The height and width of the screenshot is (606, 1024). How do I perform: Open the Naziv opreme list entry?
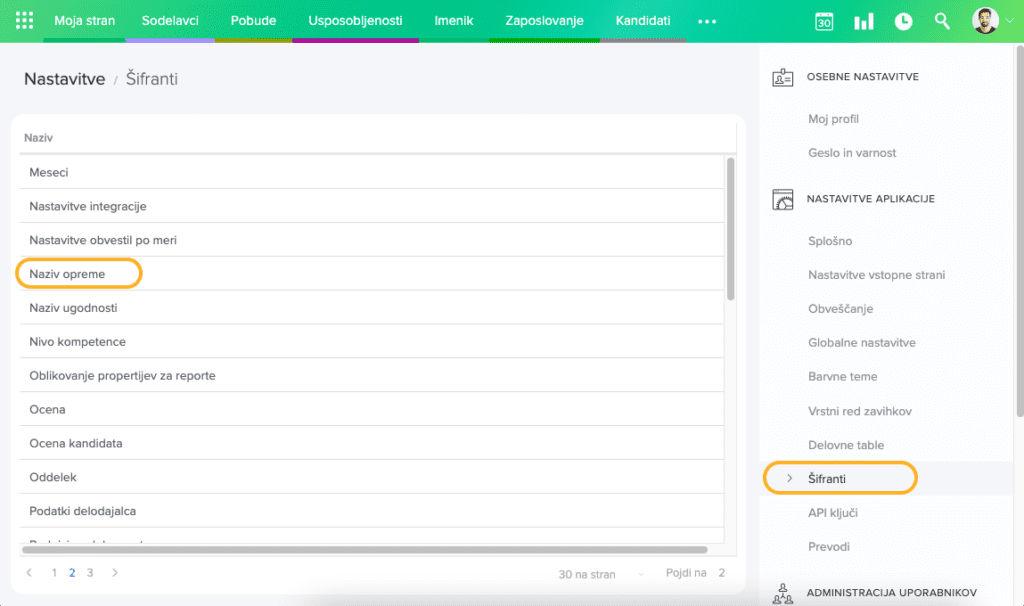(x=68, y=274)
